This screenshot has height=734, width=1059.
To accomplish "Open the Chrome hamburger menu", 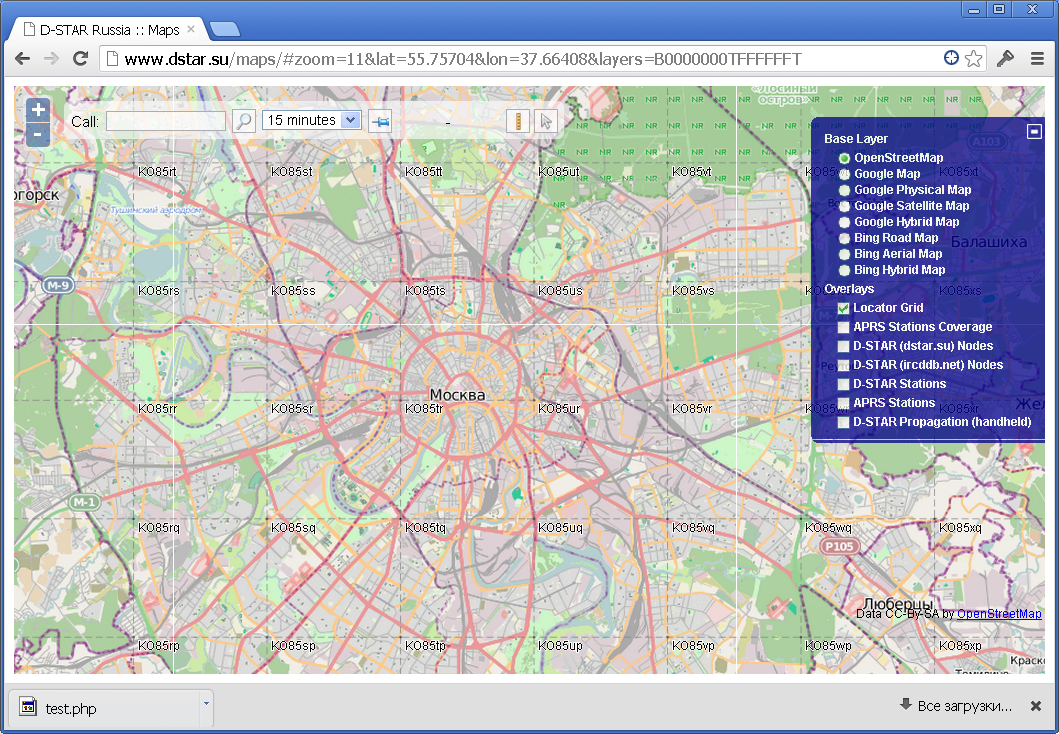I will tap(1037, 59).
